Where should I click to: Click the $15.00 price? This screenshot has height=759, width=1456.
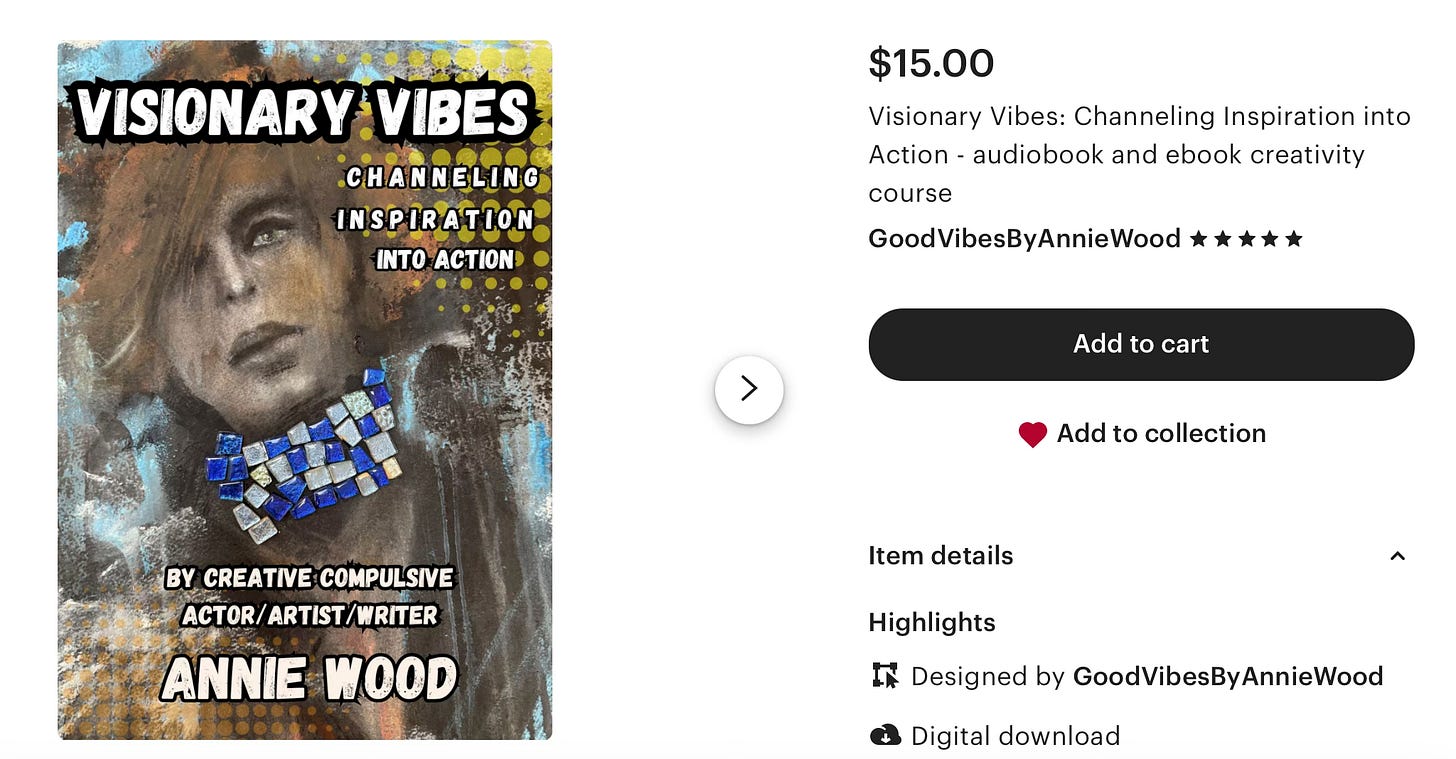click(x=931, y=64)
